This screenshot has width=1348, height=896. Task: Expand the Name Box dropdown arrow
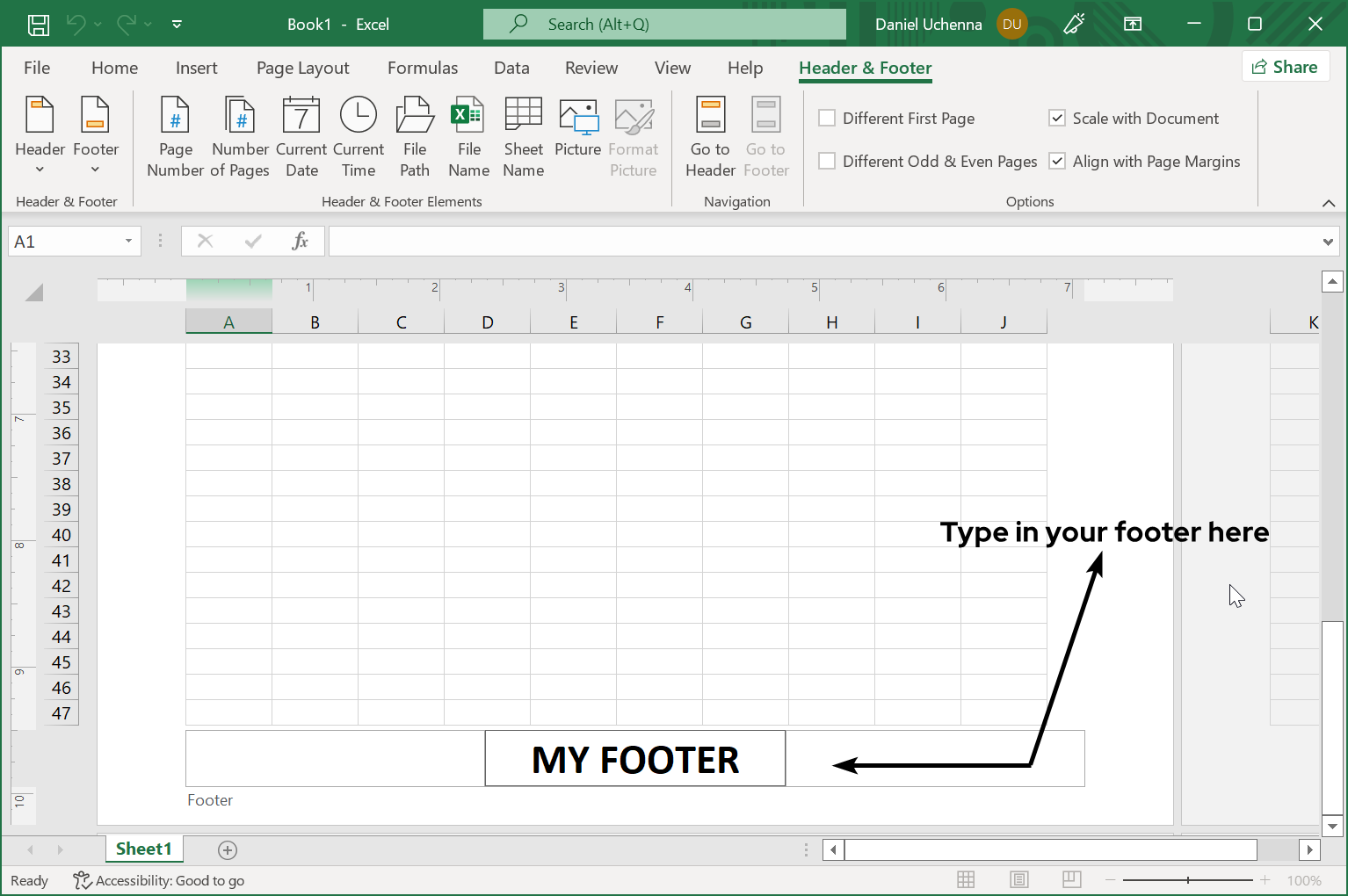tap(128, 242)
